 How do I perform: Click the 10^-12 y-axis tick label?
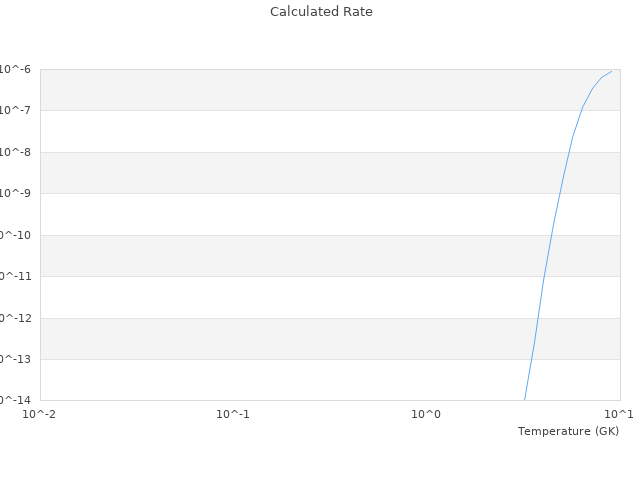(16, 318)
